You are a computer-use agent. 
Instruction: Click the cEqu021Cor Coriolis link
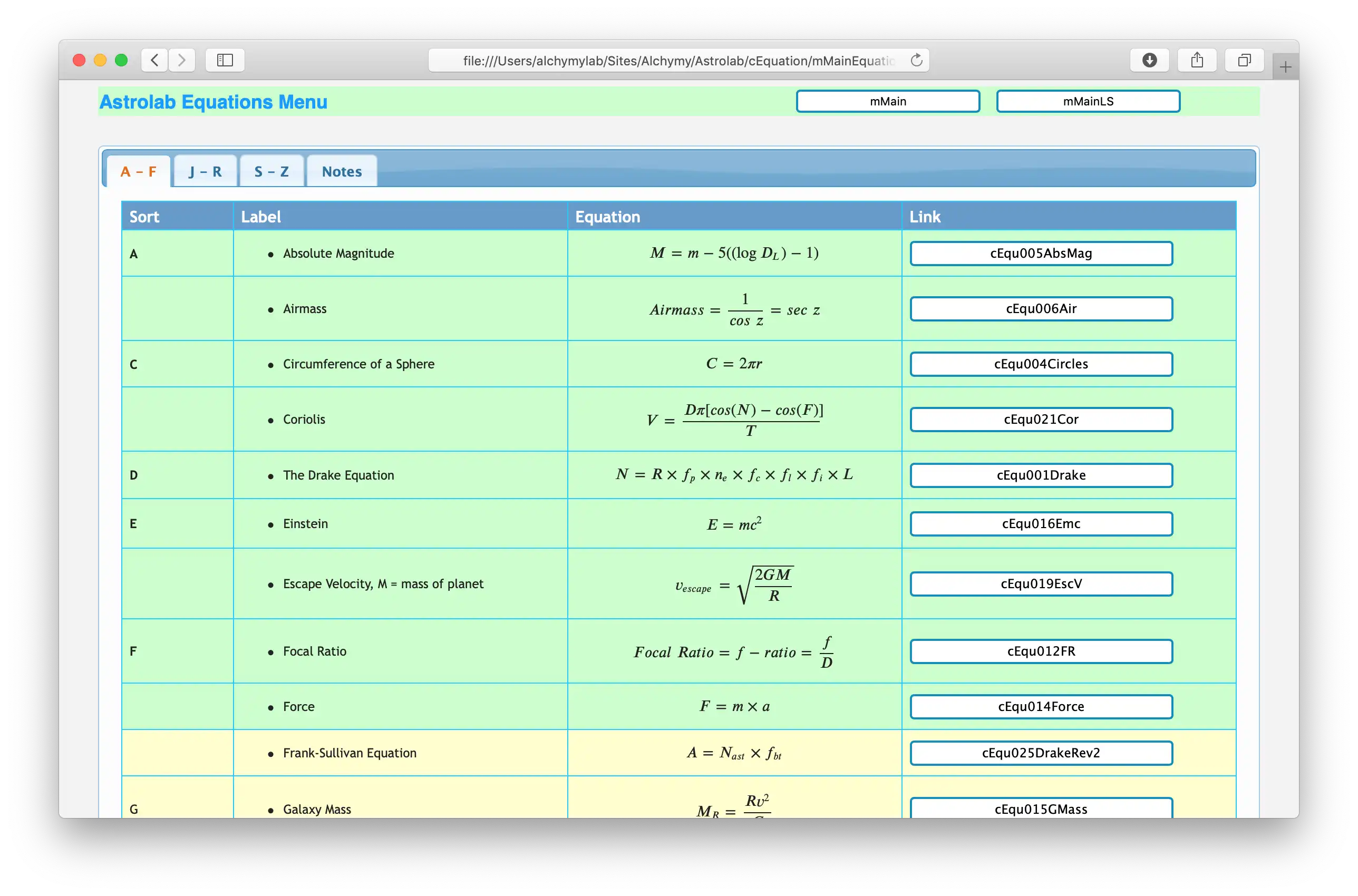[1041, 419]
